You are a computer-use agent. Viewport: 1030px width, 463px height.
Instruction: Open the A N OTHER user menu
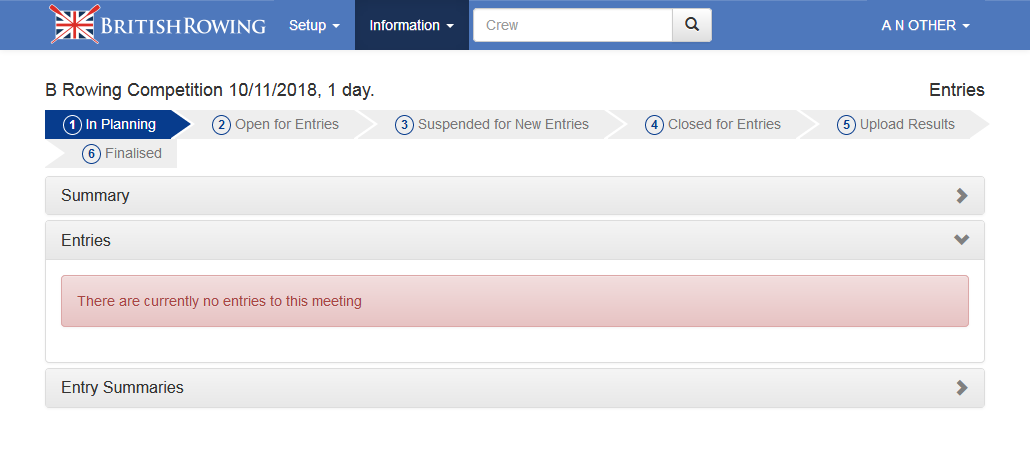[x=925, y=25]
